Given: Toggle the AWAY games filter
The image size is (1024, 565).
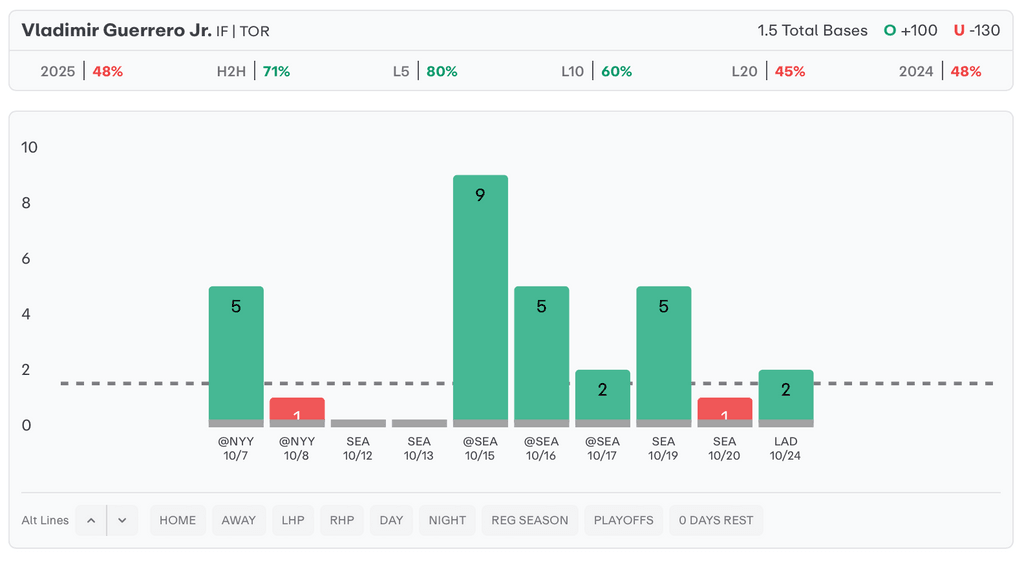Looking at the screenshot, I should [x=239, y=520].
